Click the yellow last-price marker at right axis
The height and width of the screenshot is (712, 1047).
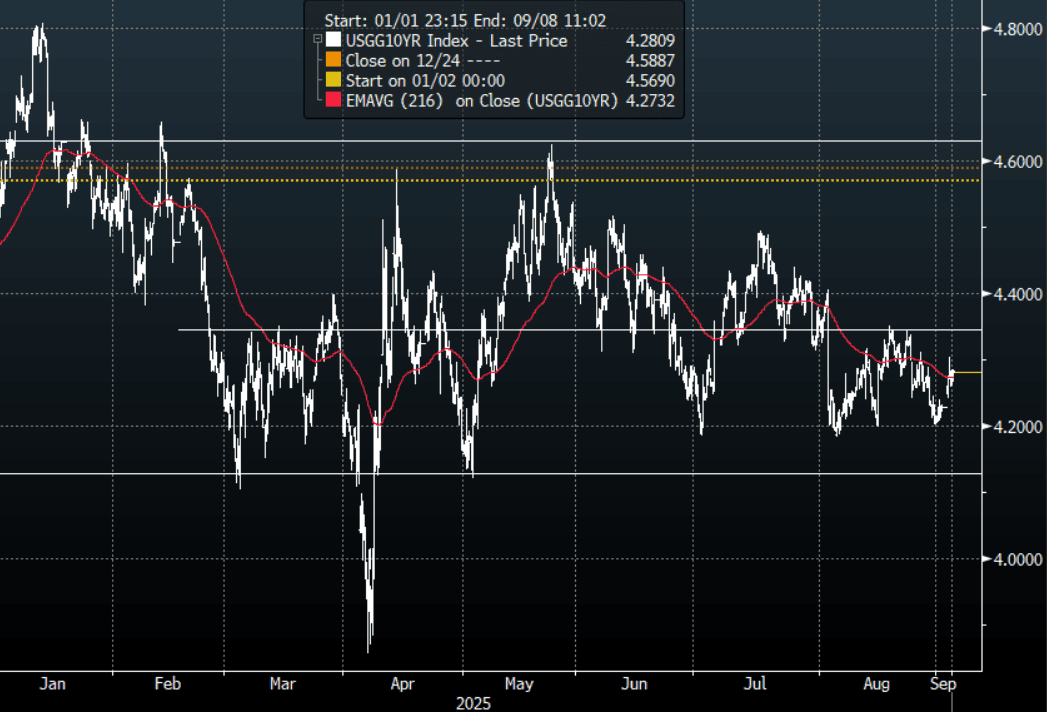(968, 373)
